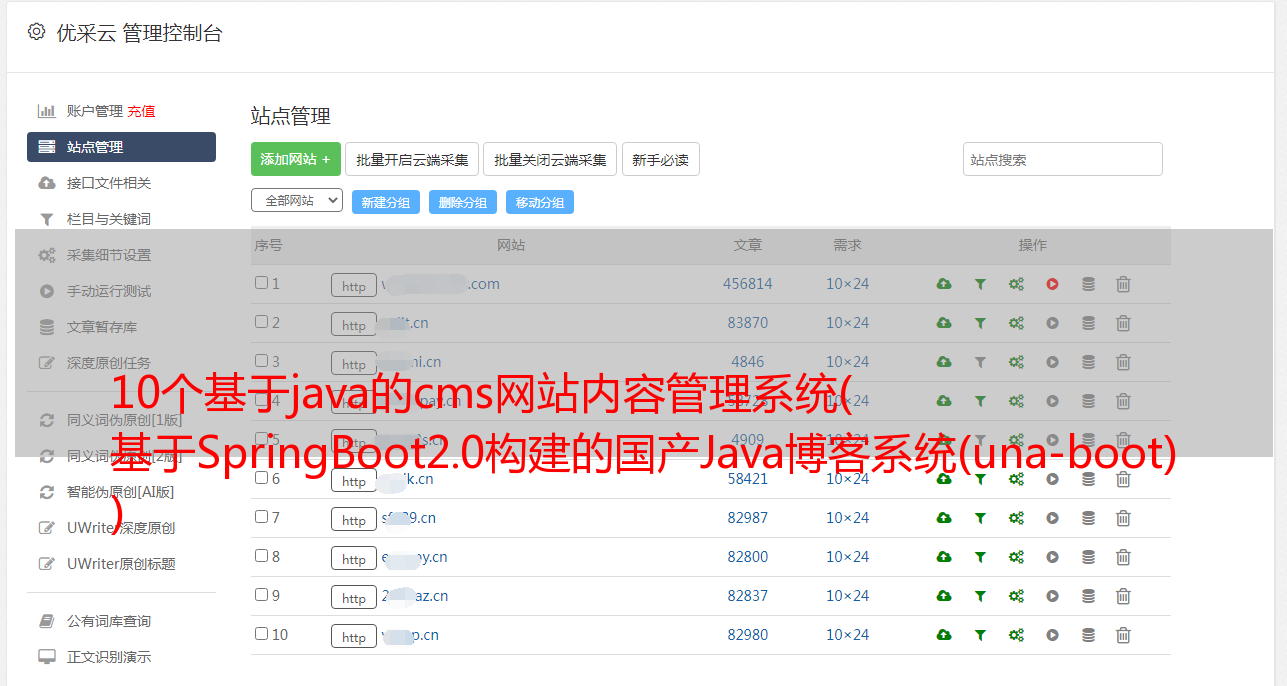The width and height of the screenshot is (1287, 686).
Task: Delete site row 9 with trash icon
Action: click(1123, 596)
